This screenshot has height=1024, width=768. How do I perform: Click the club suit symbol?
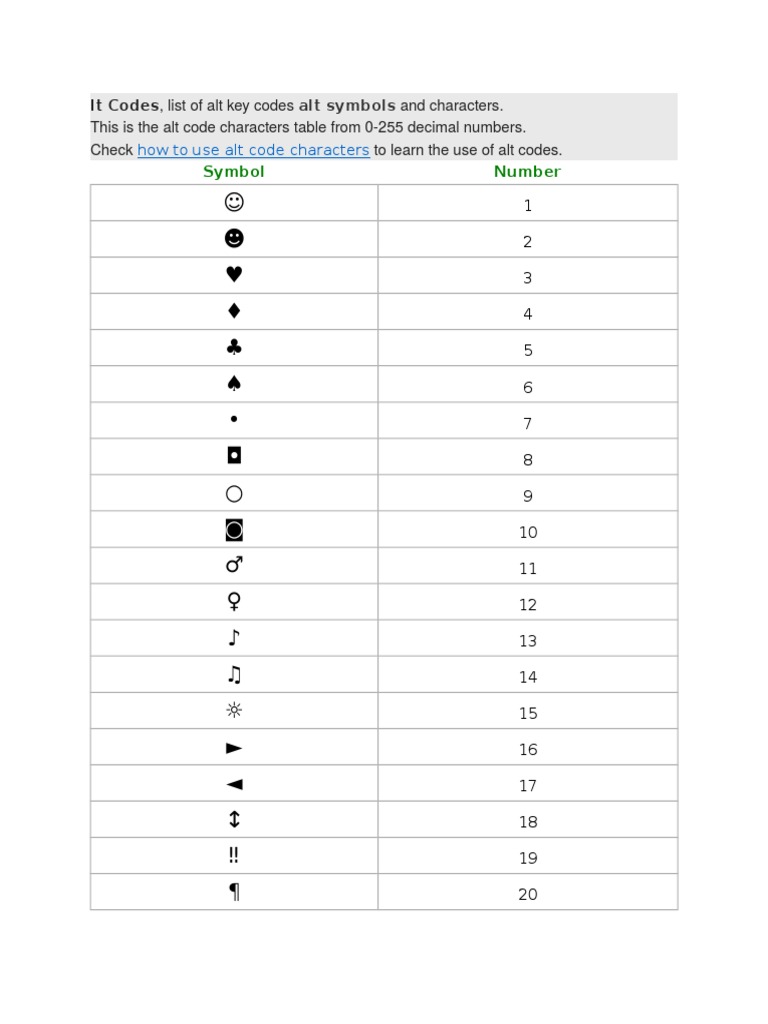(234, 348)
